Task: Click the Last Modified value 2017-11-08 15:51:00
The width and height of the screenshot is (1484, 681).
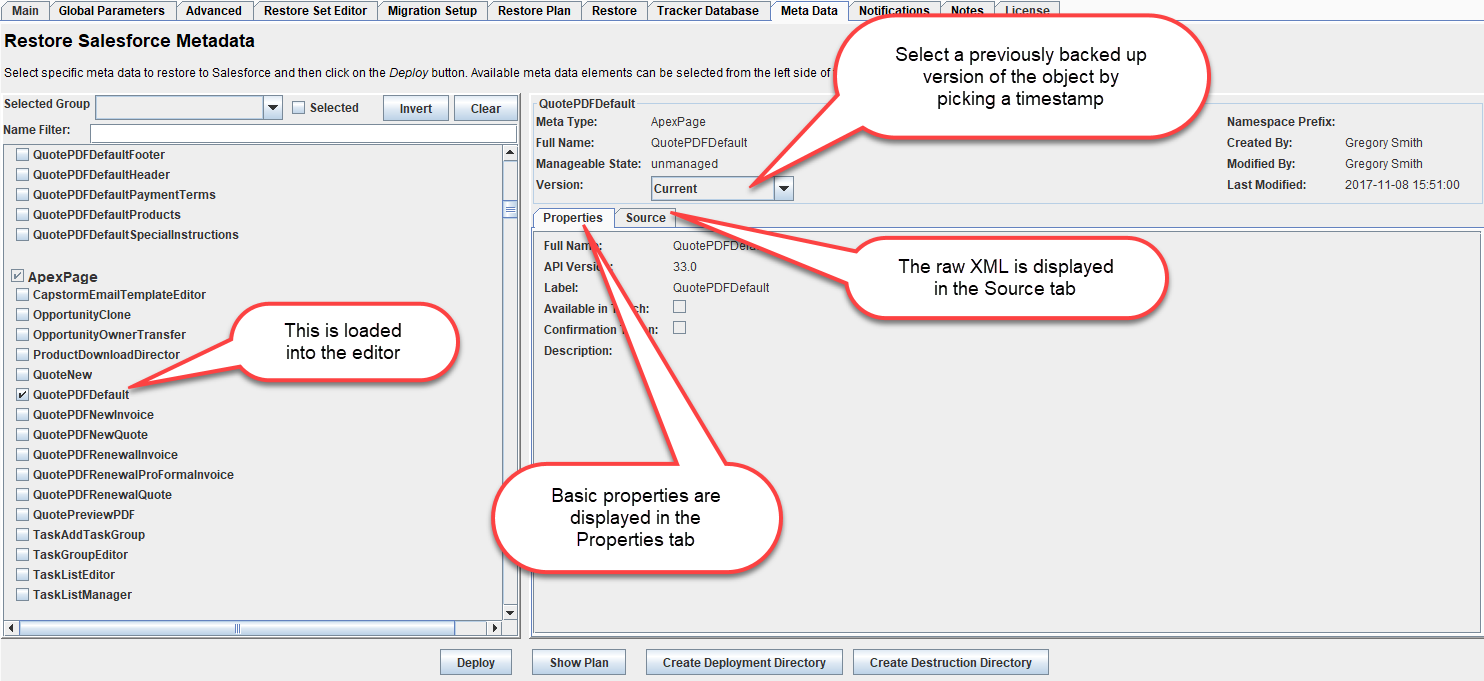Action: (1402, 185)
